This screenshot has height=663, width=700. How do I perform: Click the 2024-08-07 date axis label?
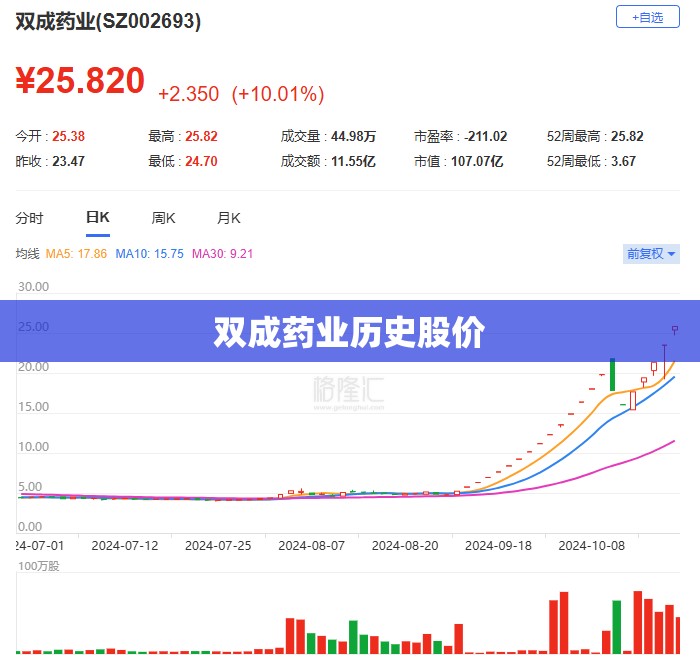point(312,546)
